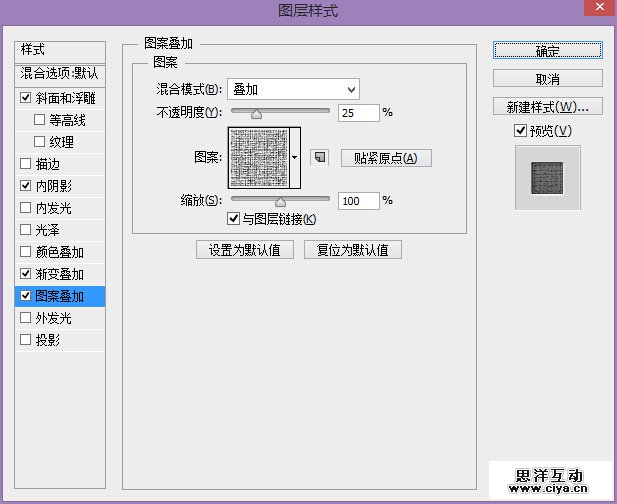Click the 不透明度 slider handle

tap(256, 114)
